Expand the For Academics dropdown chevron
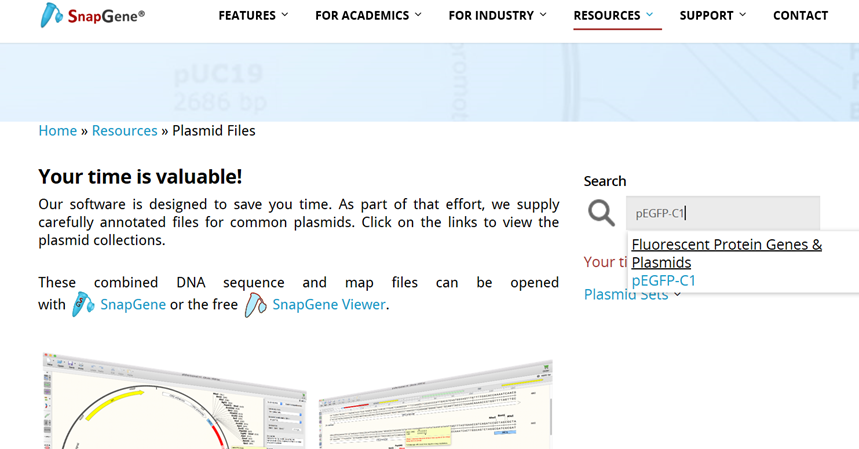Screen dimensions: 859x449 [x=419, y=15]
